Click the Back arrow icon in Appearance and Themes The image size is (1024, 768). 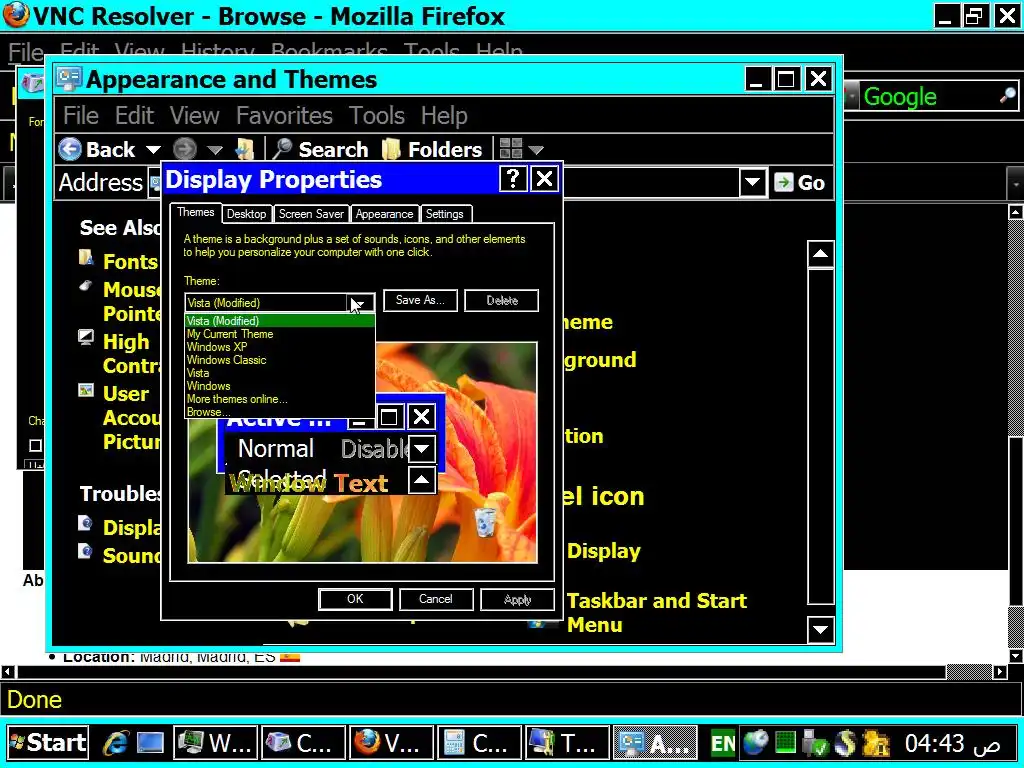tap(70, 150)
